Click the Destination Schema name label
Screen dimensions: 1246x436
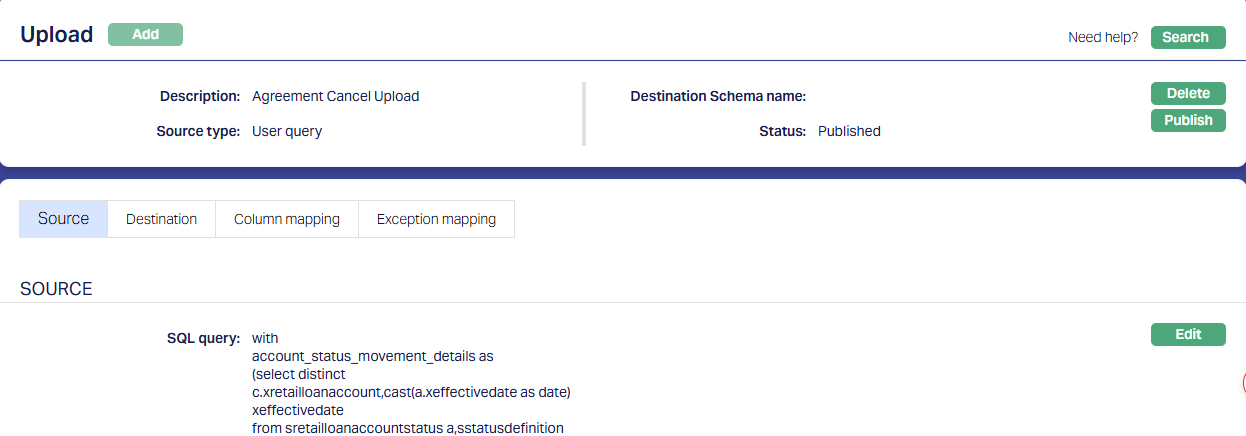click(718, 97)
